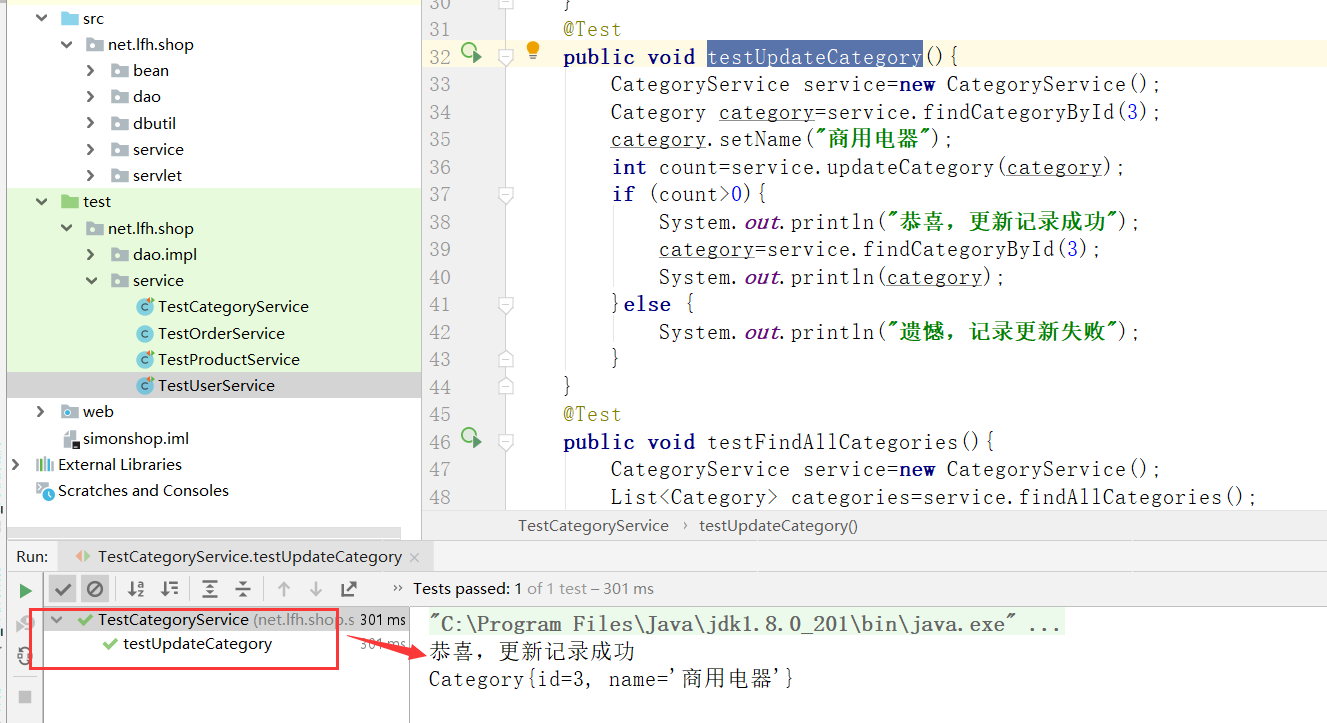The width and height of the screenshot is (1327, 723).
Task: Expand External Libraries node
Action: pyautogui.click(x=15, y=465)
